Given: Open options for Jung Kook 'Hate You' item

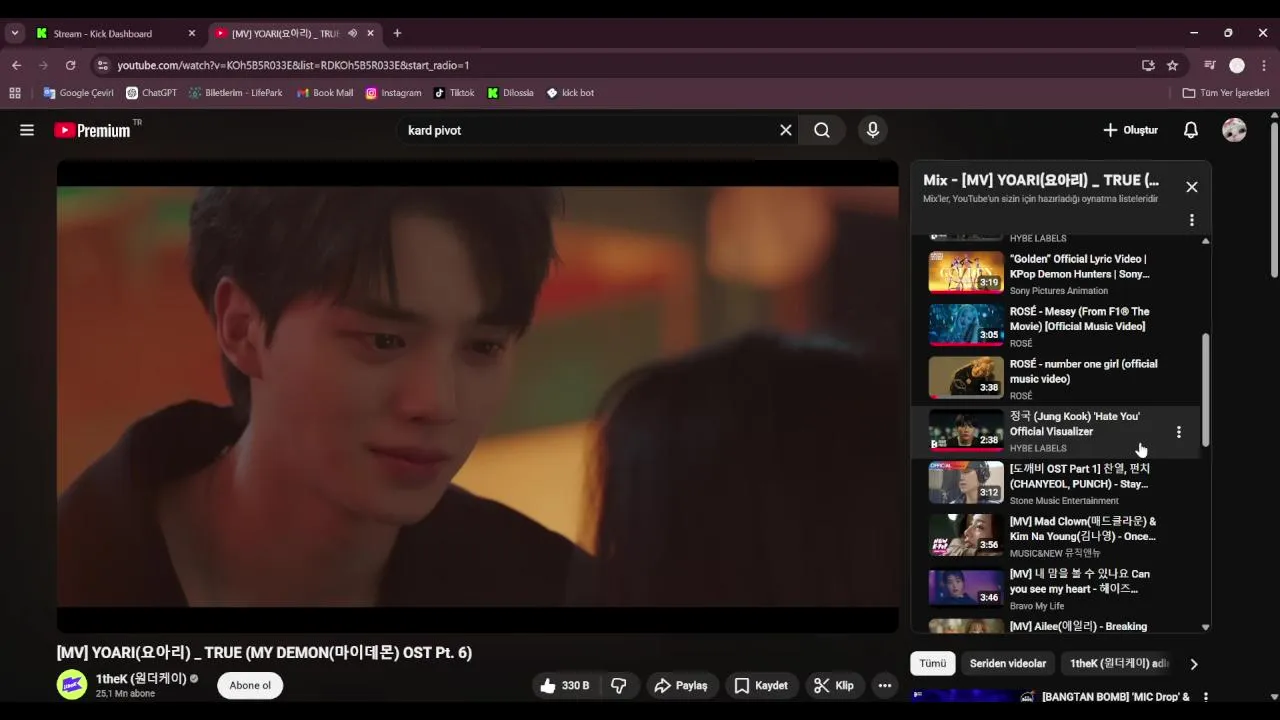Looking at the screenshot, I should pyautogui.click(x=1179, y=432).
